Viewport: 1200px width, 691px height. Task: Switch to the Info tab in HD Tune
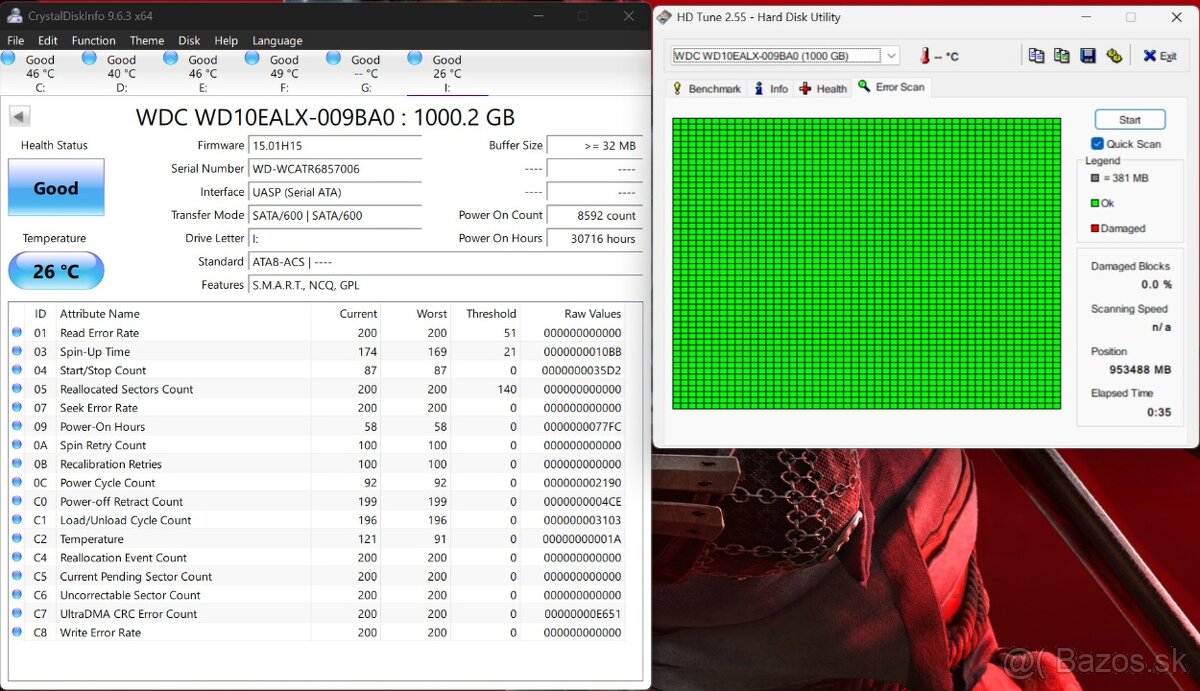[771, 89]
